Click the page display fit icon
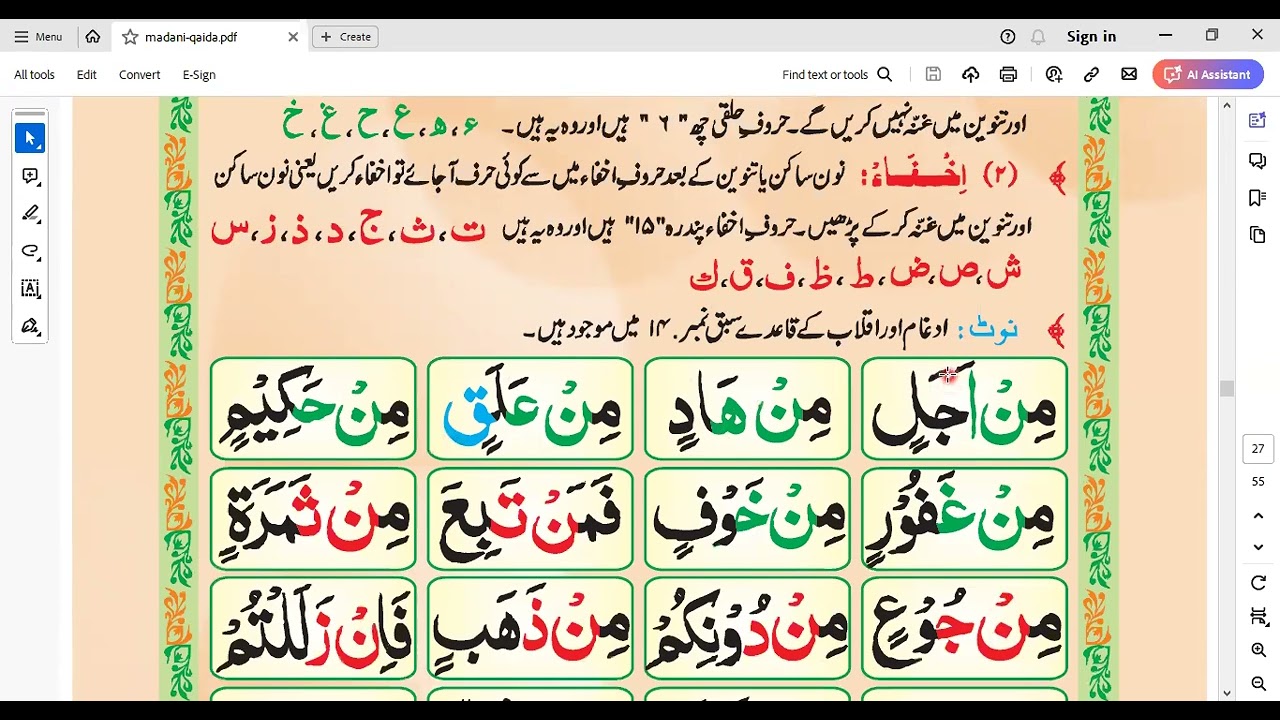 (1258, 616)
